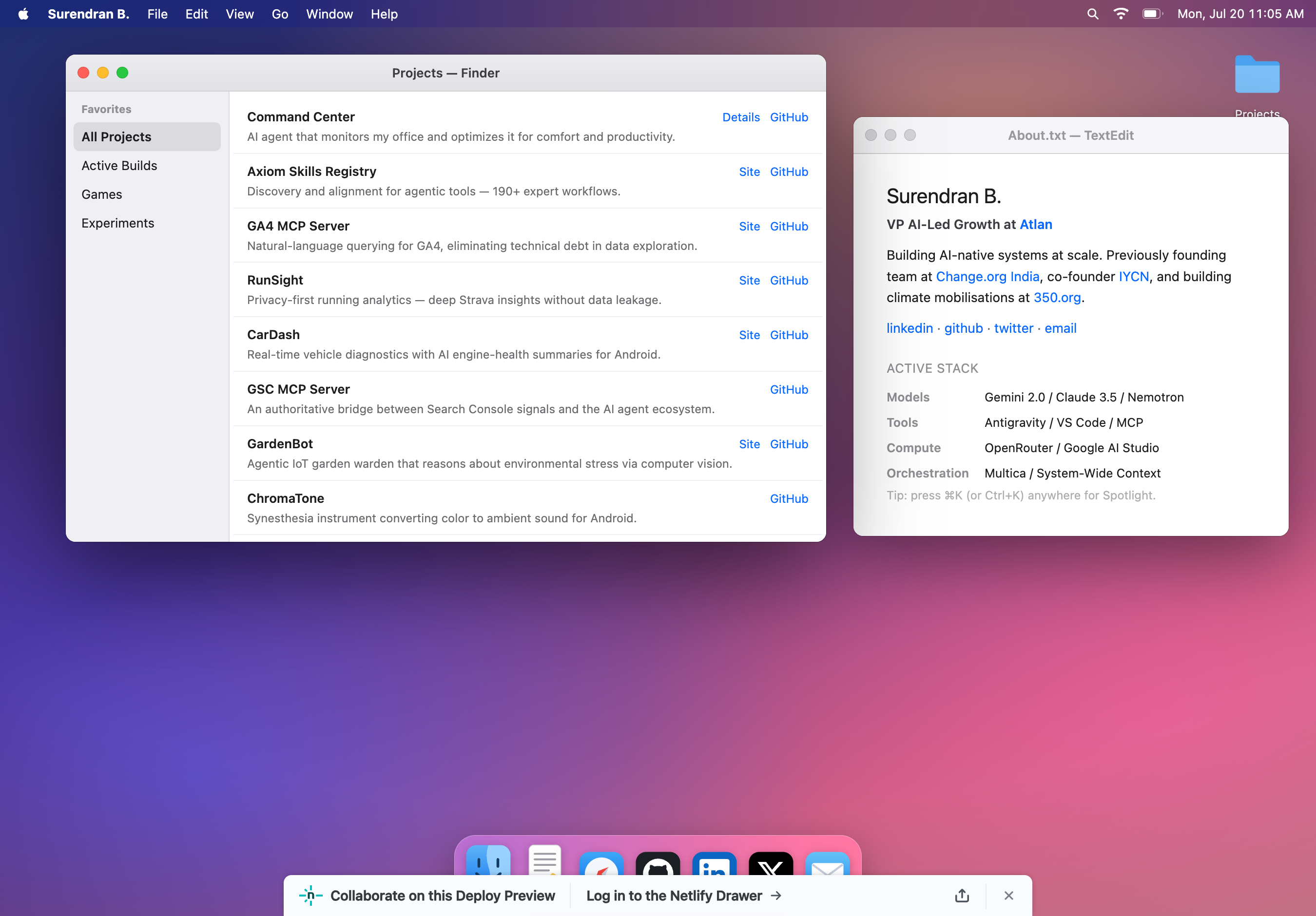
Task: Open the Help menu
Action: coord(384,14)
